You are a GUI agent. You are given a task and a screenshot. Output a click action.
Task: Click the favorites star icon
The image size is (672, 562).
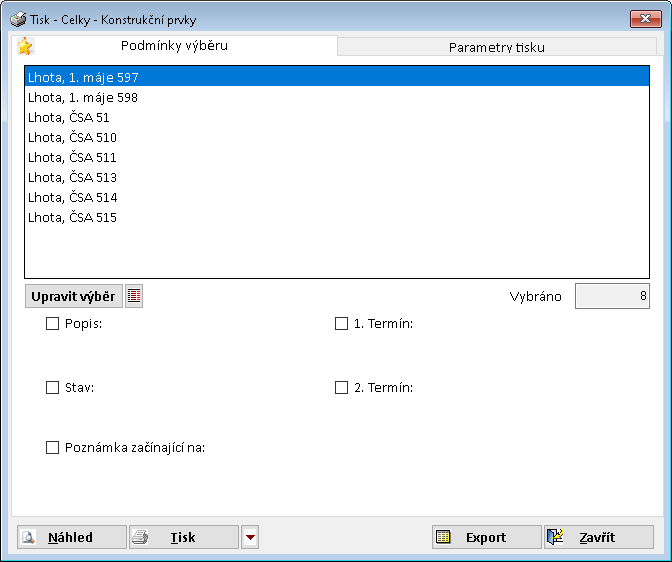25,46
